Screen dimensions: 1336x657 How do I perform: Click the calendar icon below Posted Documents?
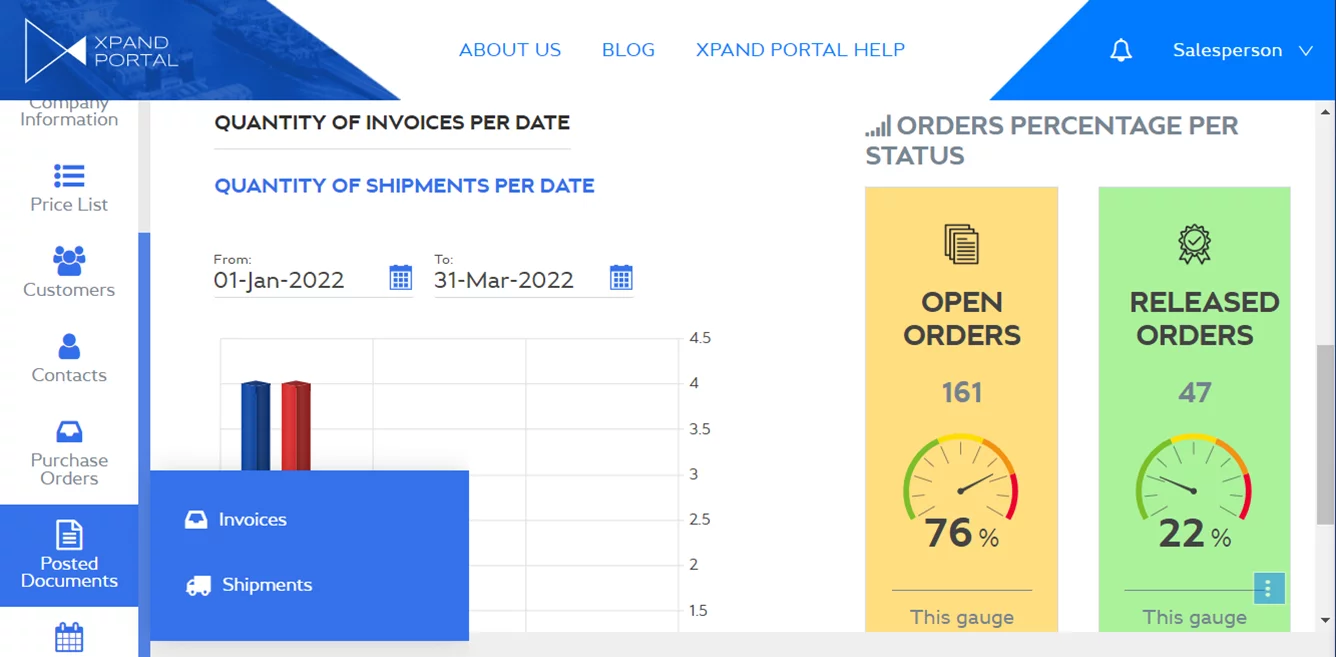(69, 637)
